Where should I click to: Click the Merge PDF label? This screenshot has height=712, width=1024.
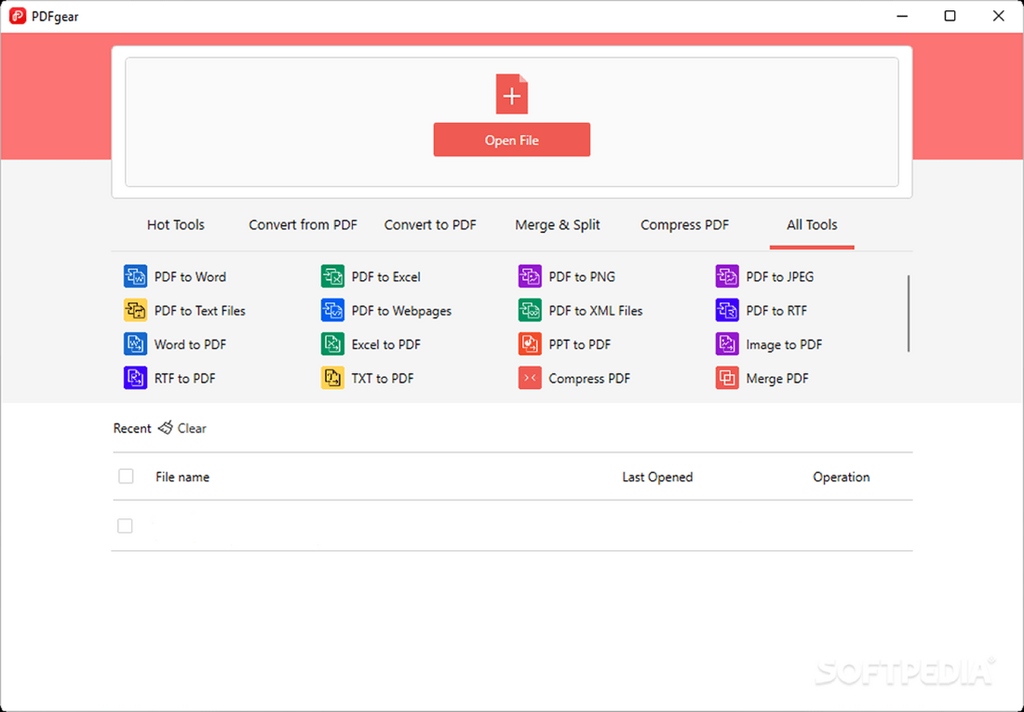(x=777, y=378)
